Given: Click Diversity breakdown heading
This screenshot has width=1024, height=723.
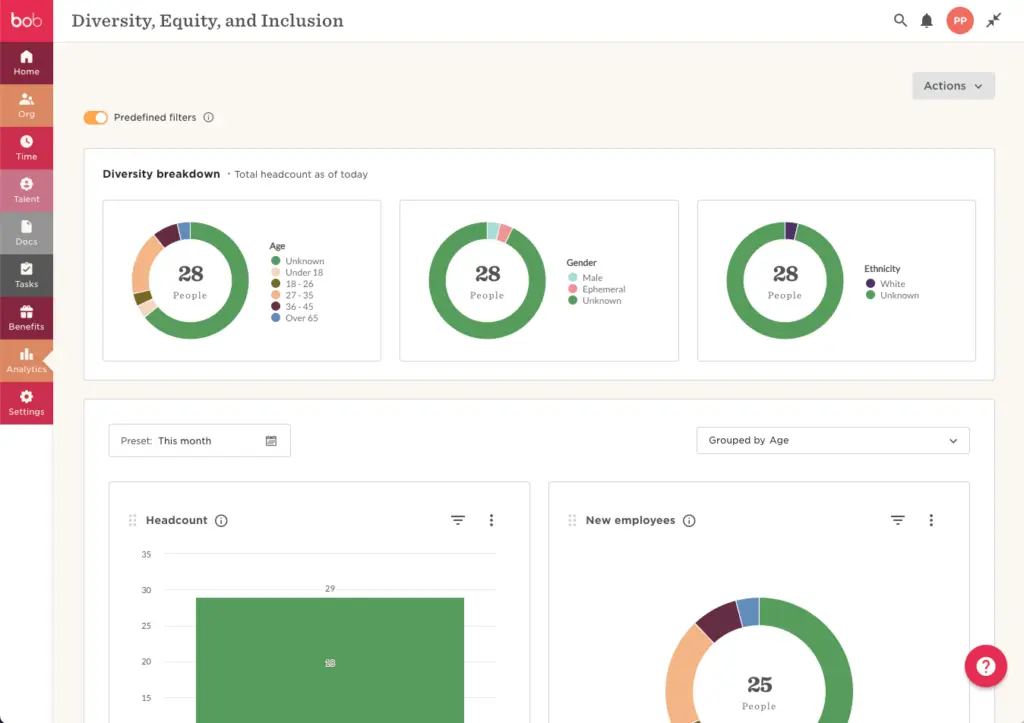Looking at the screenshot, I should [x=161, y=174].
